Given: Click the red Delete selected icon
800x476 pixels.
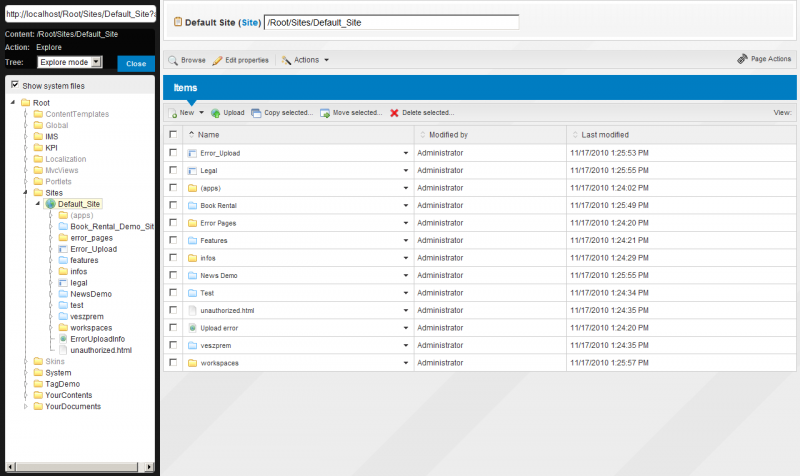Looking at the screenshot, I should pos(394,113).
